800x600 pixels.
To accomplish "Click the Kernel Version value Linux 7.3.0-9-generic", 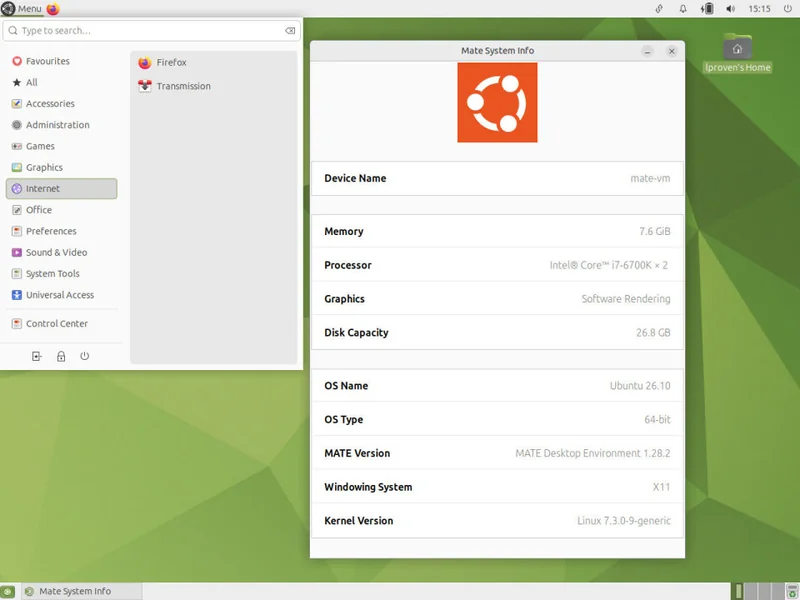I will tap(623, 521).
